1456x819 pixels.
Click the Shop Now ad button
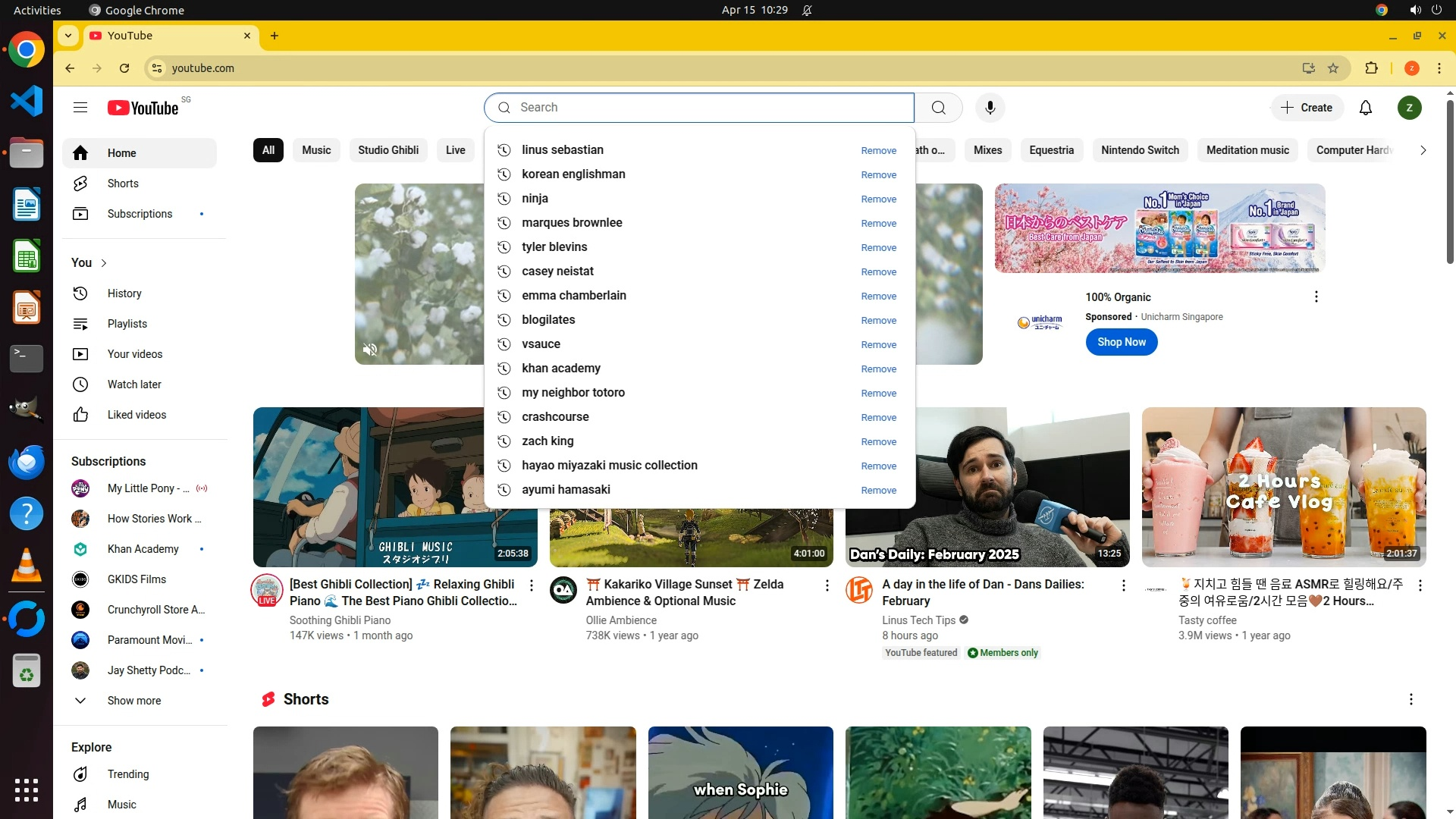[x=1121, y=342]
